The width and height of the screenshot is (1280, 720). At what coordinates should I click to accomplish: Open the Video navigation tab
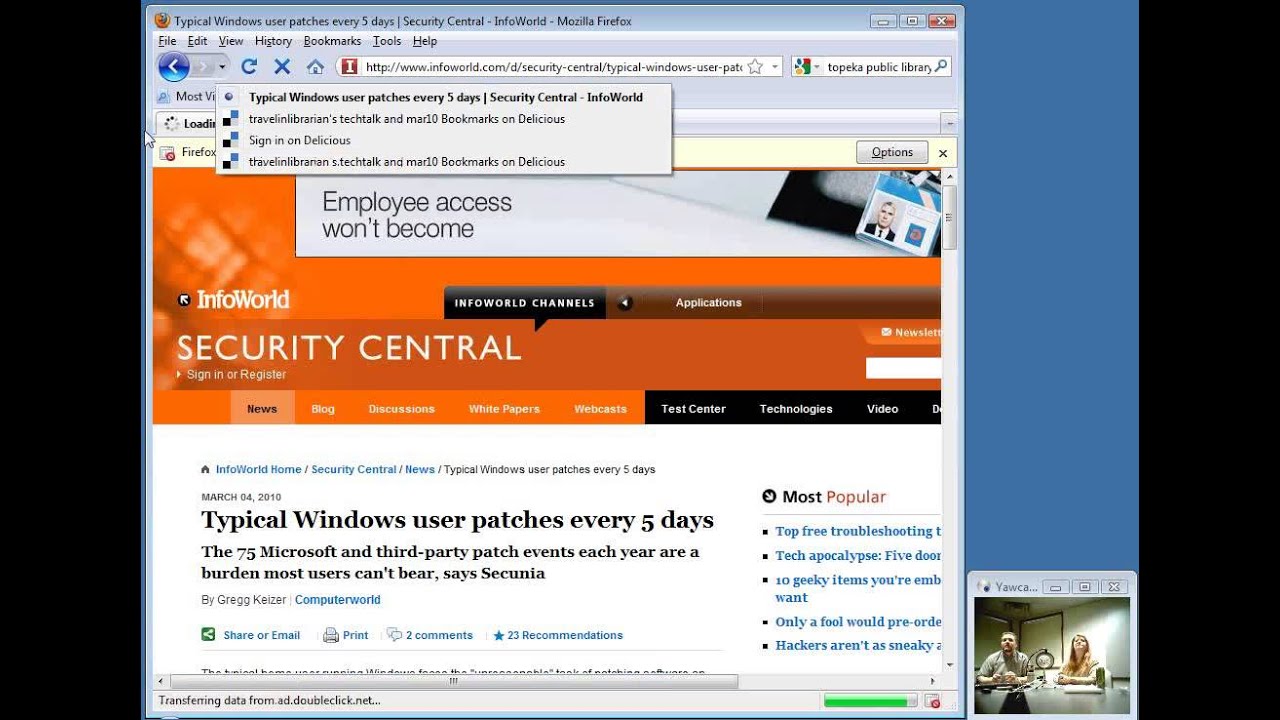882,408
